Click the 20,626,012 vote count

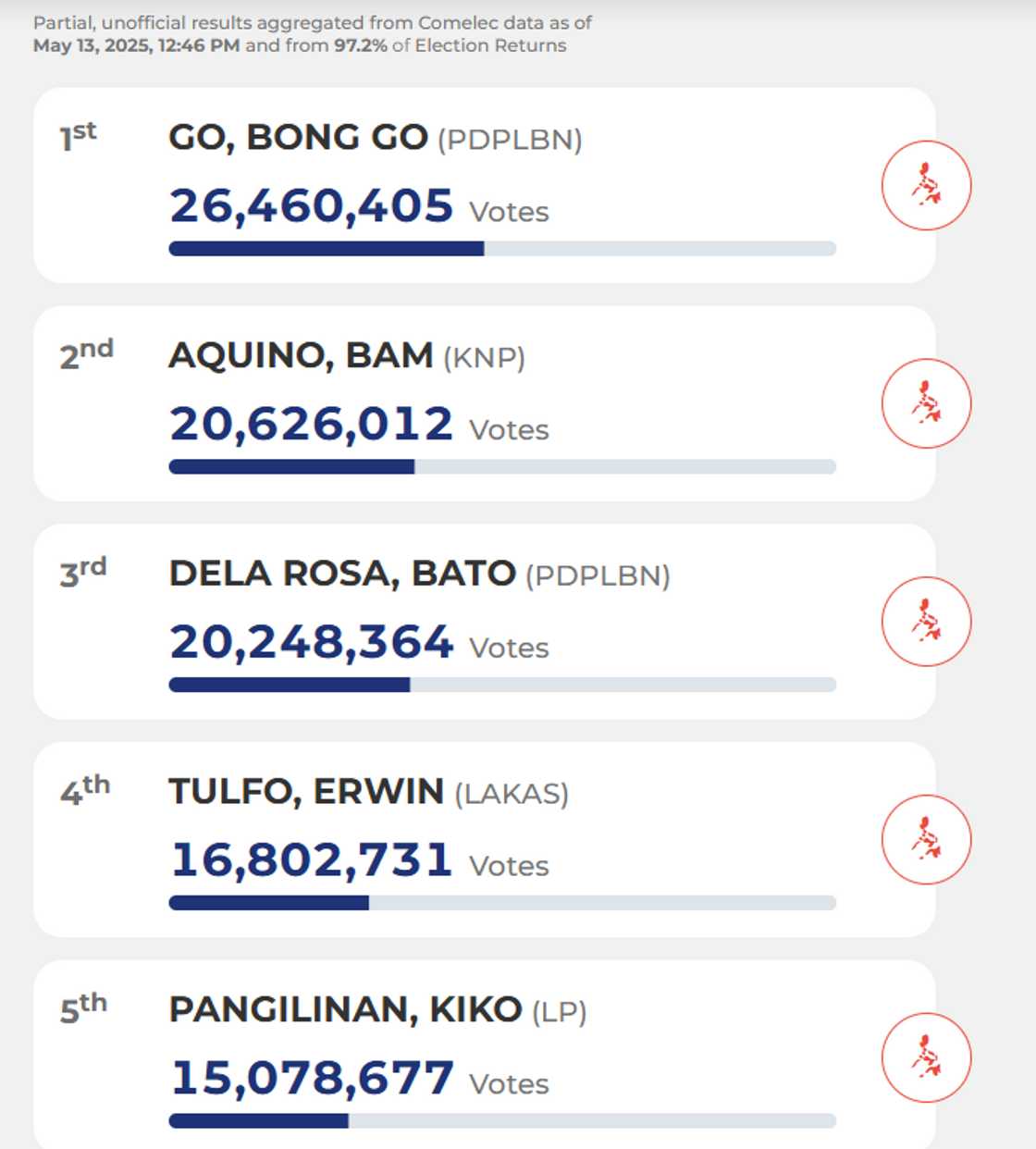[x=312, y=425]
